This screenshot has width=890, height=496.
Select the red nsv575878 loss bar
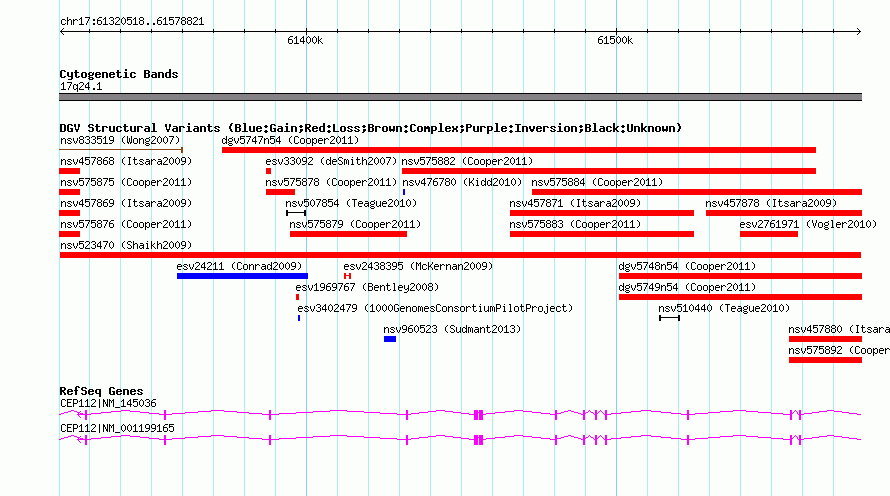(280, 192)
